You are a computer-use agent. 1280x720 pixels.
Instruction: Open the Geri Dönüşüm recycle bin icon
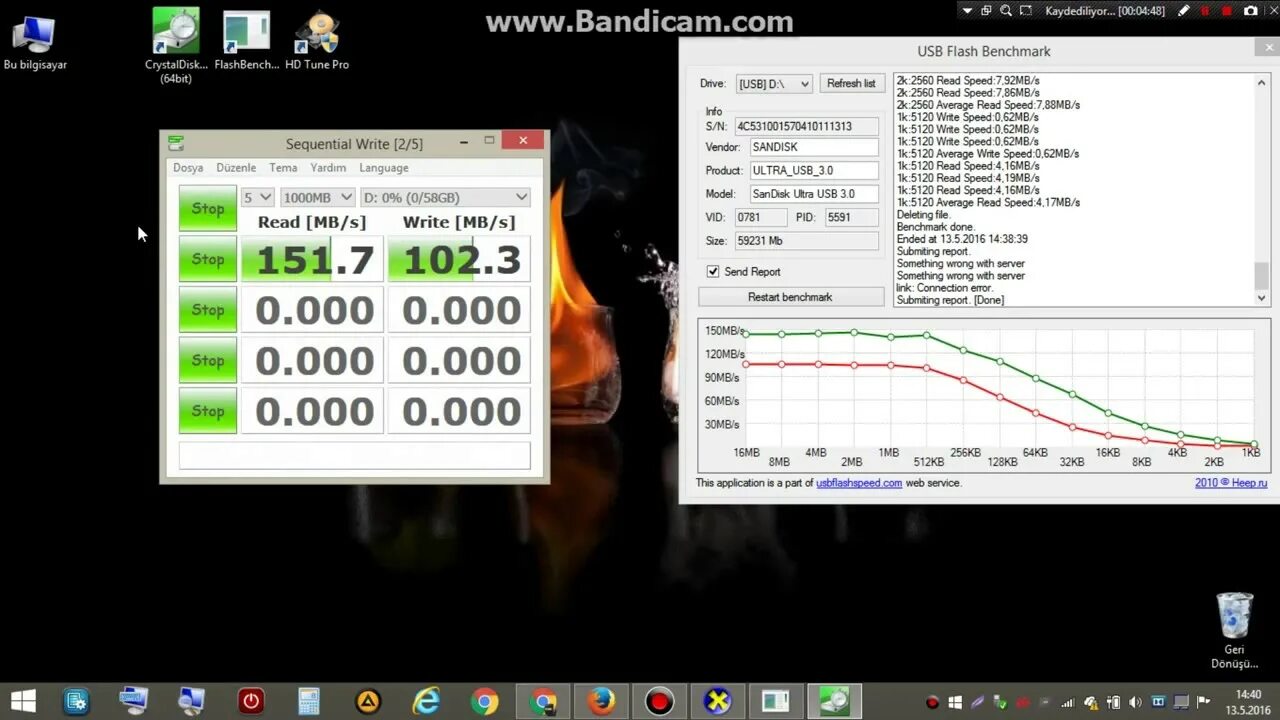[x=1234, y=631]
